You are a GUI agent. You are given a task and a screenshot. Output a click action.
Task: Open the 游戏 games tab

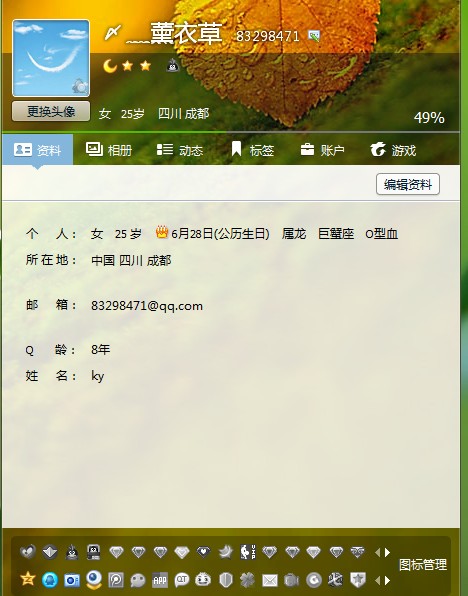393,150
